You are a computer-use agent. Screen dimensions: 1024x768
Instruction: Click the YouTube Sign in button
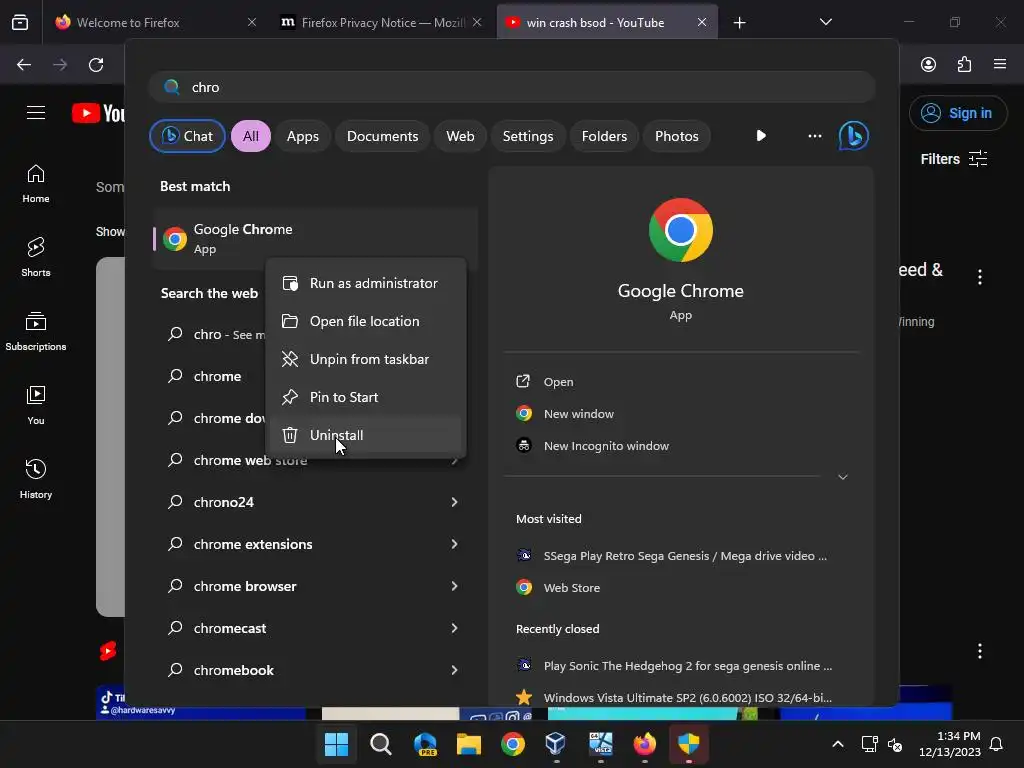coord(957,113)
